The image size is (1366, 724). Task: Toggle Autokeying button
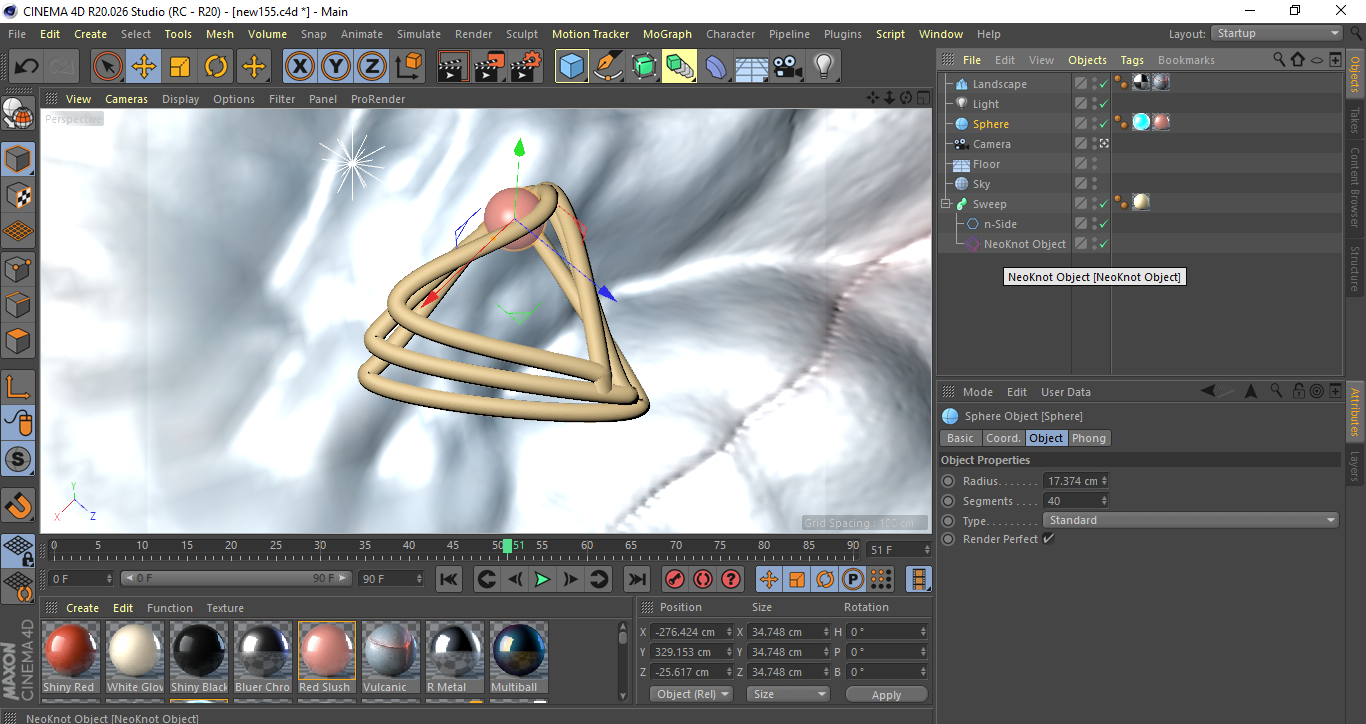point(703,579)
